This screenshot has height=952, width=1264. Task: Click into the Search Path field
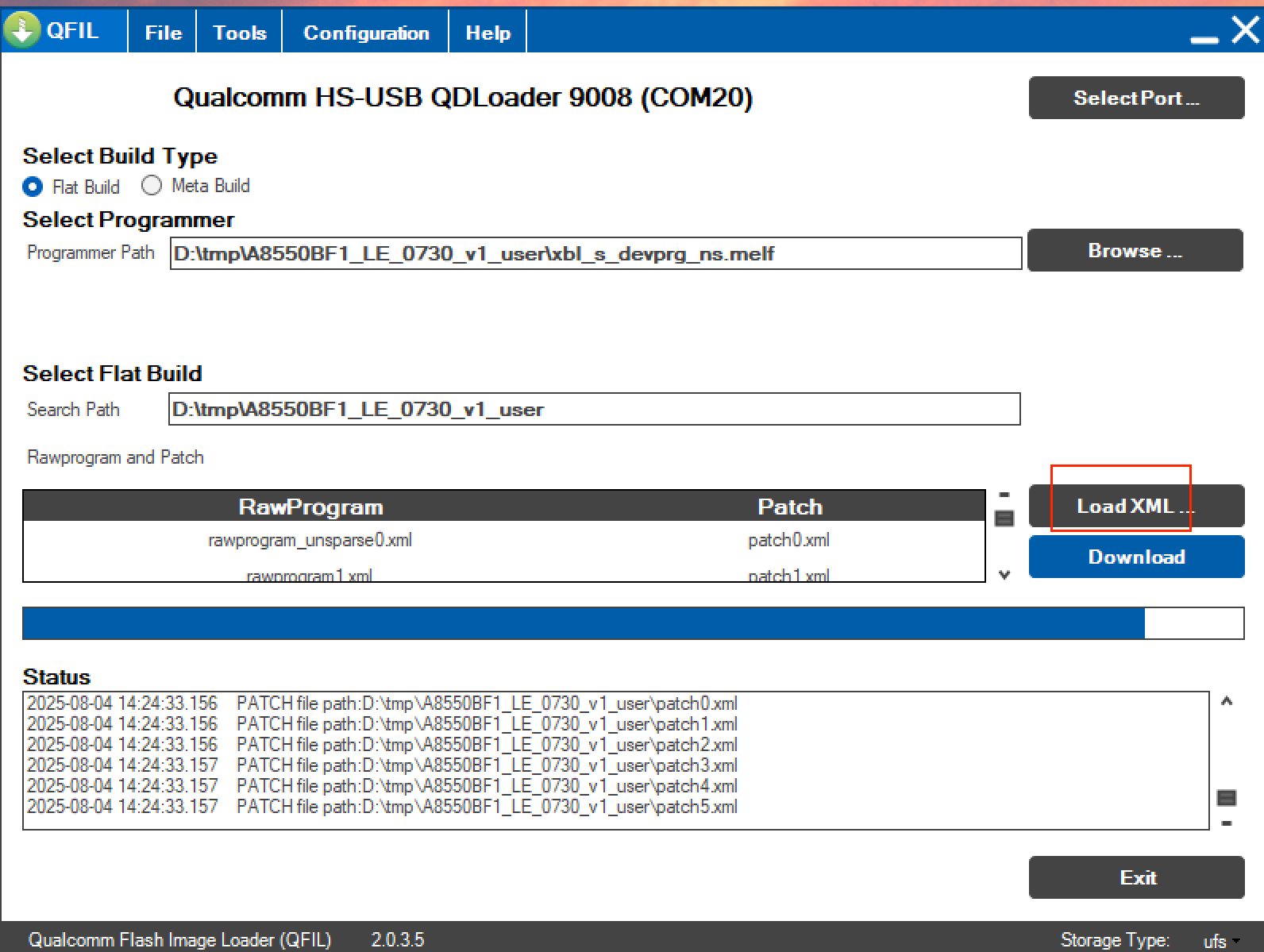[x=595, y=409]
